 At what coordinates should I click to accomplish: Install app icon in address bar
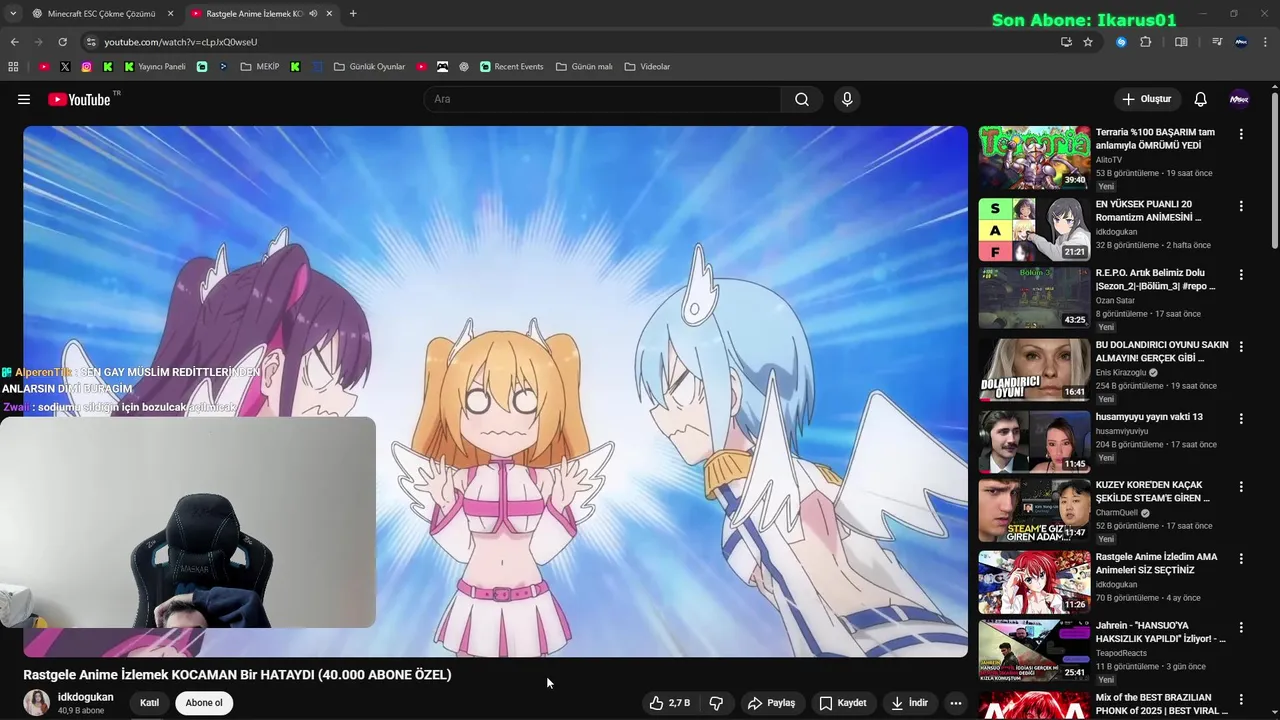[1066, 42]
